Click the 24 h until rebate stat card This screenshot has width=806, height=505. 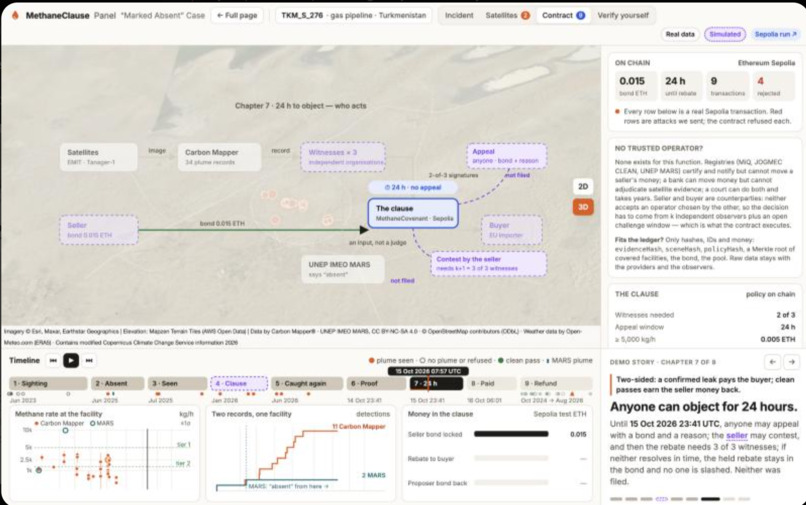click(681, 86)
